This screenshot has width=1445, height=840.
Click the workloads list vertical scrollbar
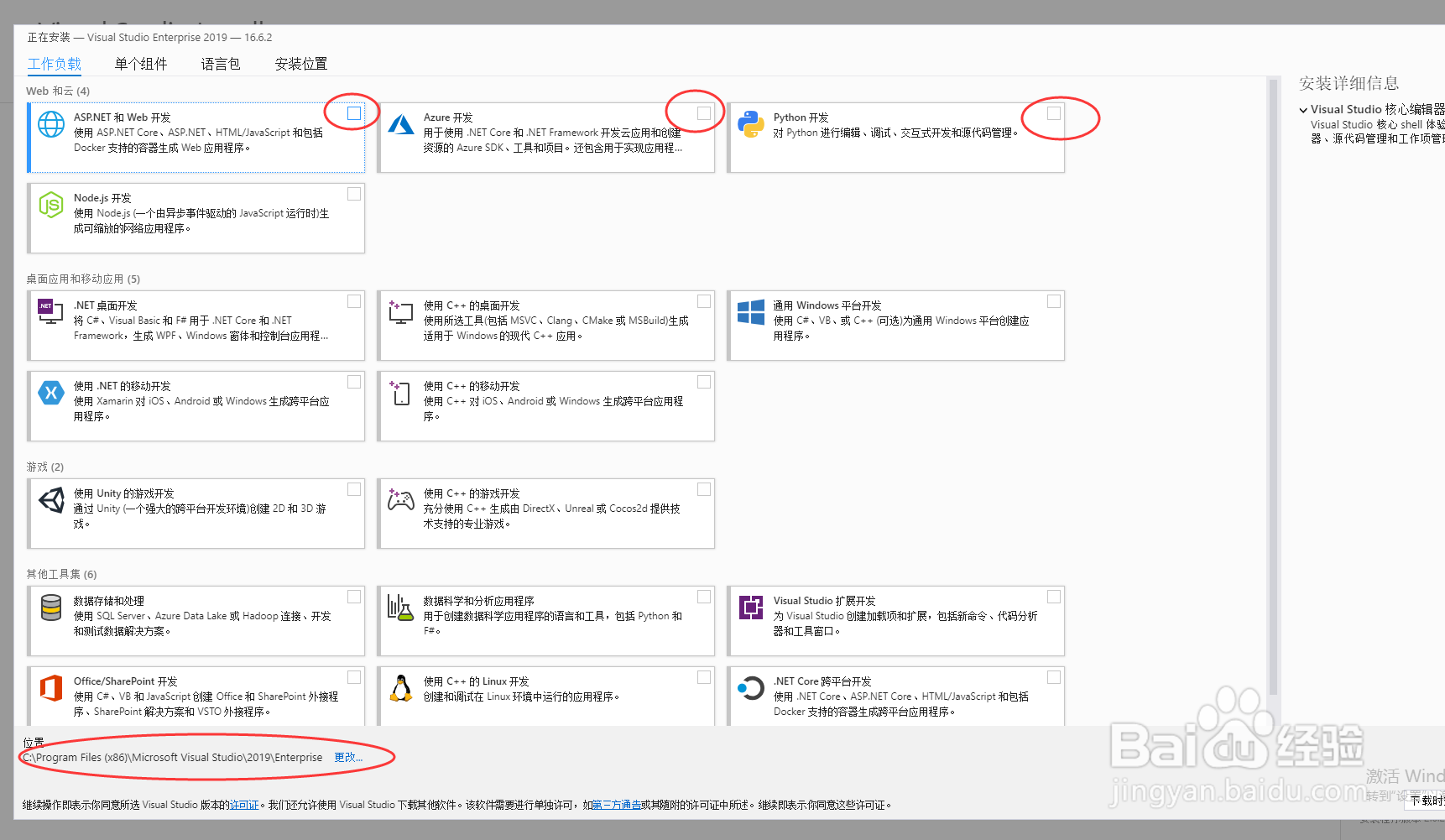pyautogui.click(x=1273, y=386)
